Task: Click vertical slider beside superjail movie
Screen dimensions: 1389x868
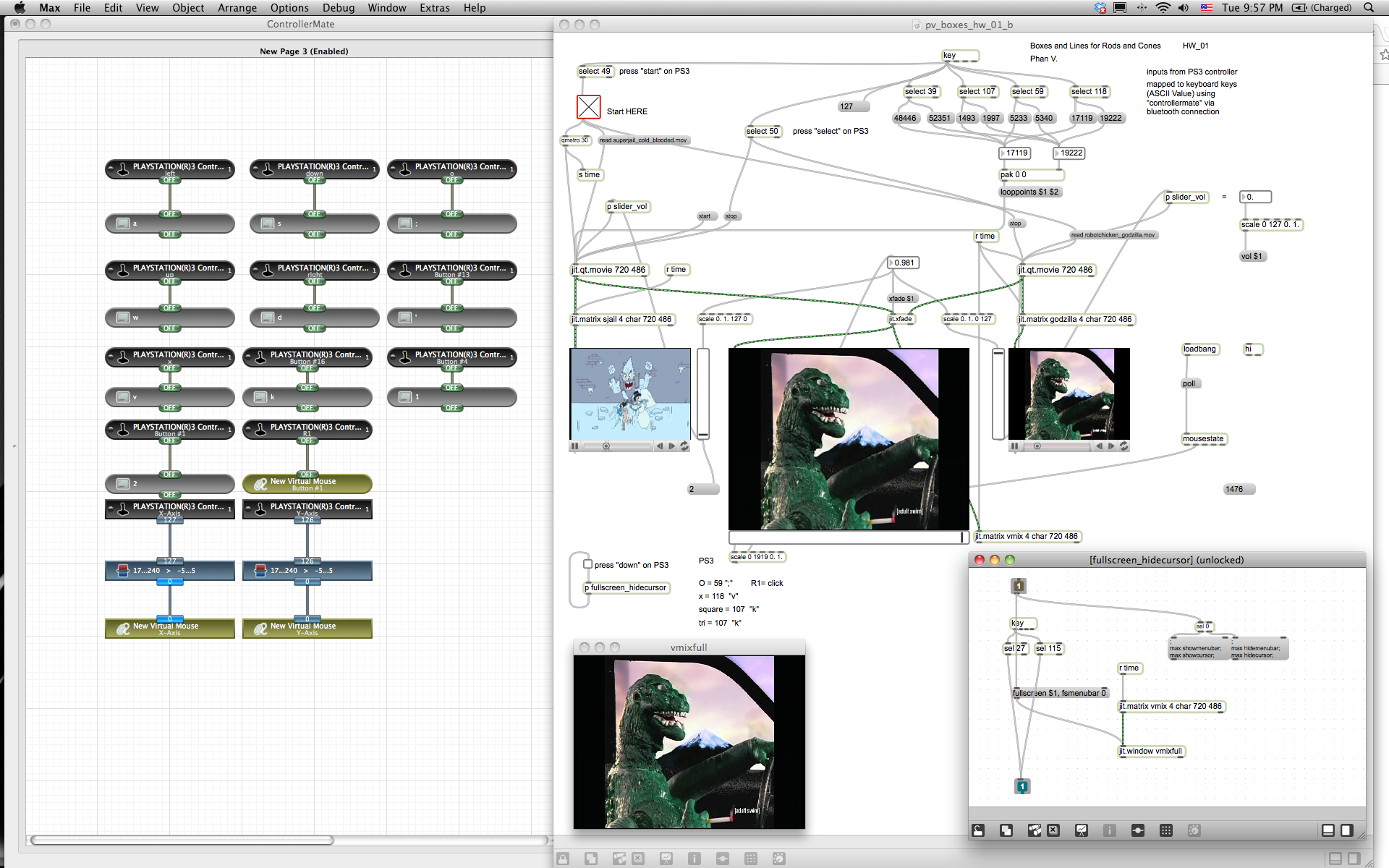Action: (703, 393)
